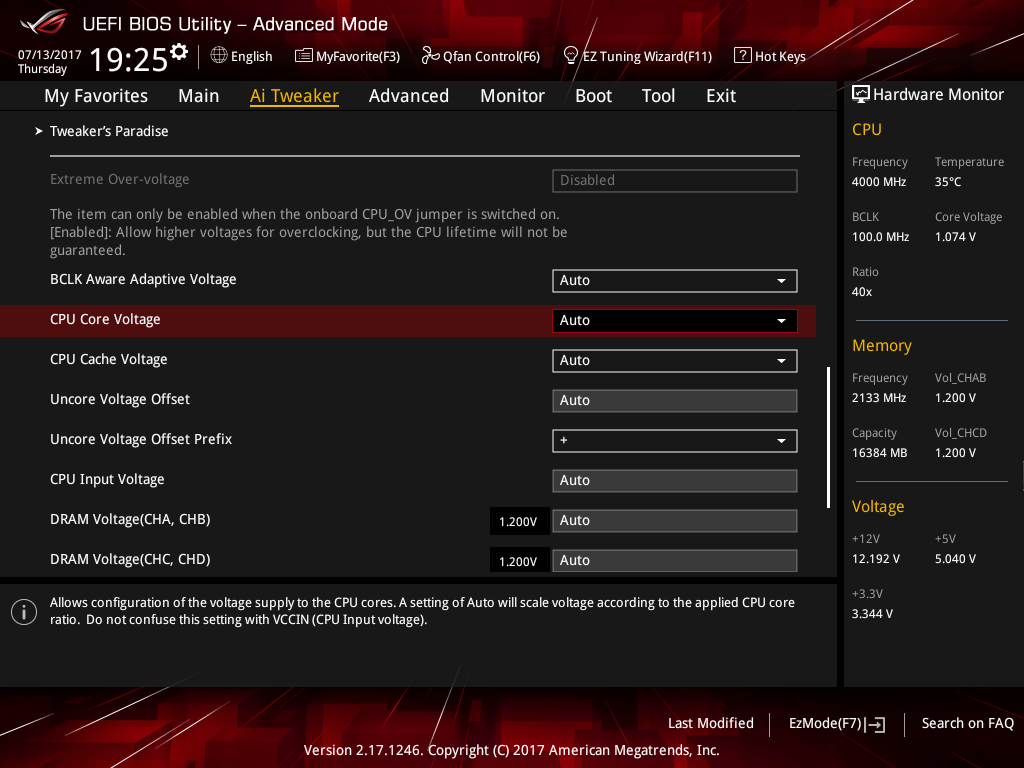1024x768 pixels.
Task: Click the Extreme Over-voltage Disabled field
Action: pos(675,181)
